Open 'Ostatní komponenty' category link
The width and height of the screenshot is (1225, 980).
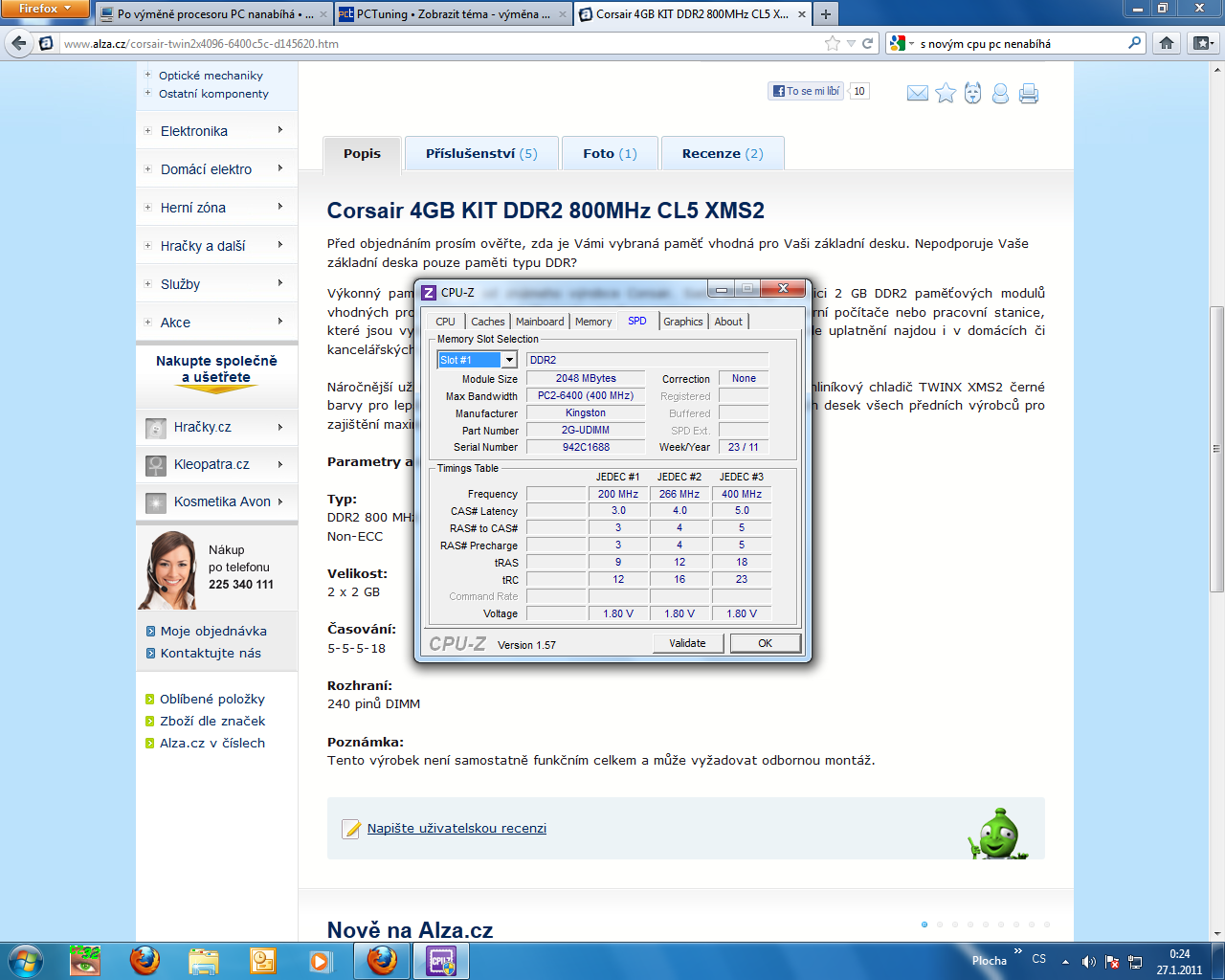pos(213,94)
